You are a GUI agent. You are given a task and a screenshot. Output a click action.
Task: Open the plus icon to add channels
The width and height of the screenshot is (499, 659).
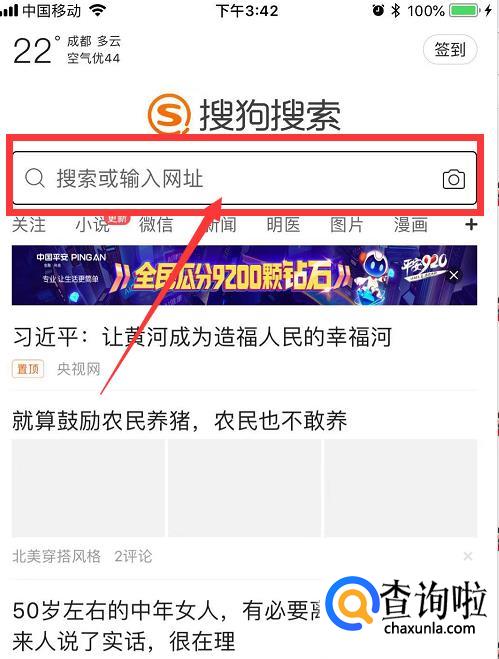(x=471, y=224)
